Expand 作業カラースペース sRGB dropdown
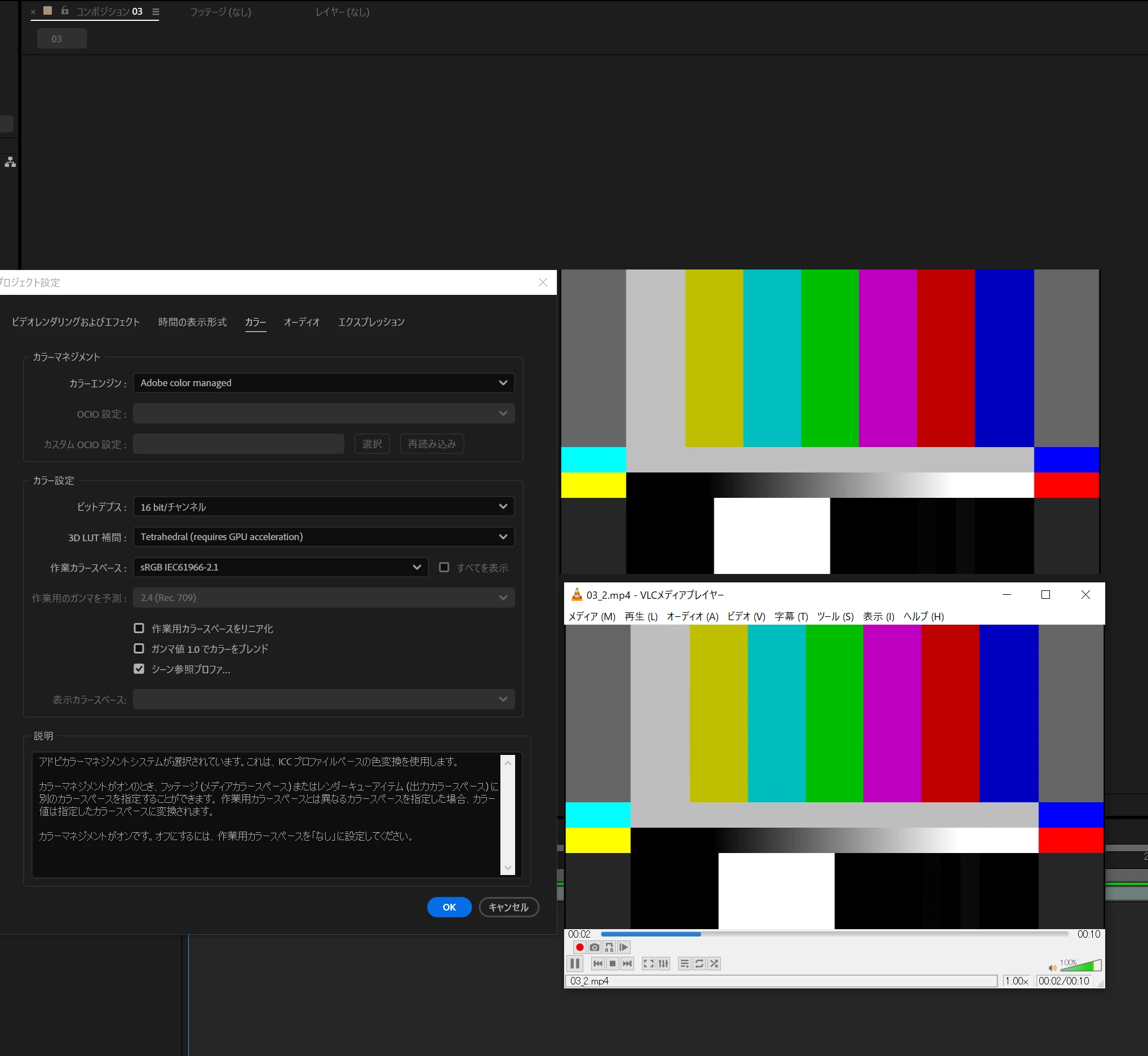This screenshot has width=1148, height=1056. (x=281, y=567)
